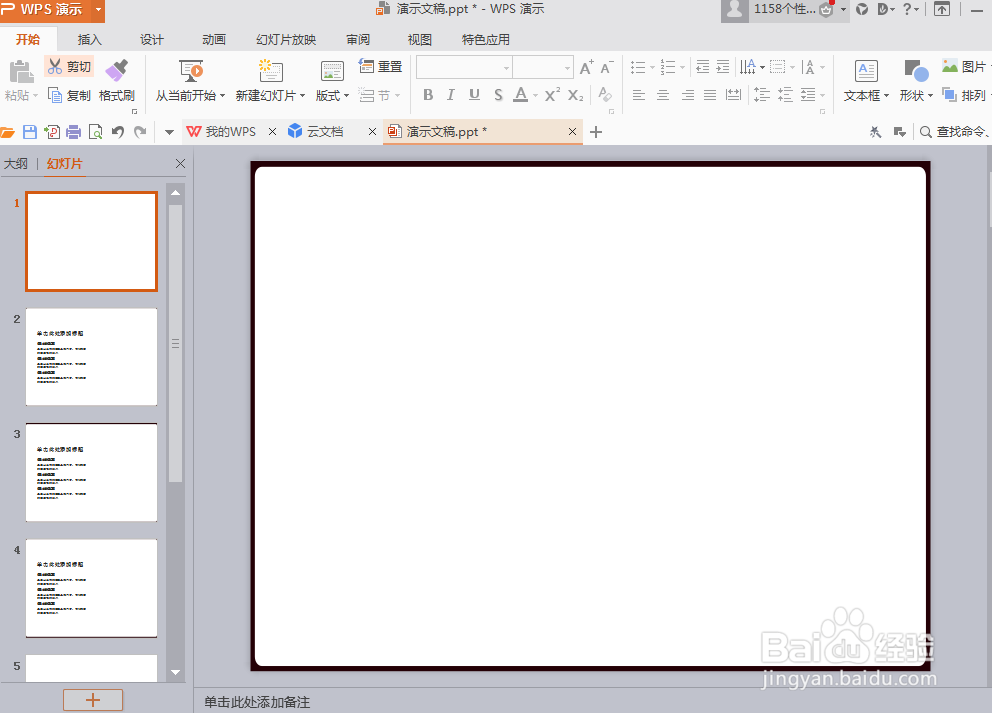
Task: Insert a Picture (图片)
Action: 964,66
